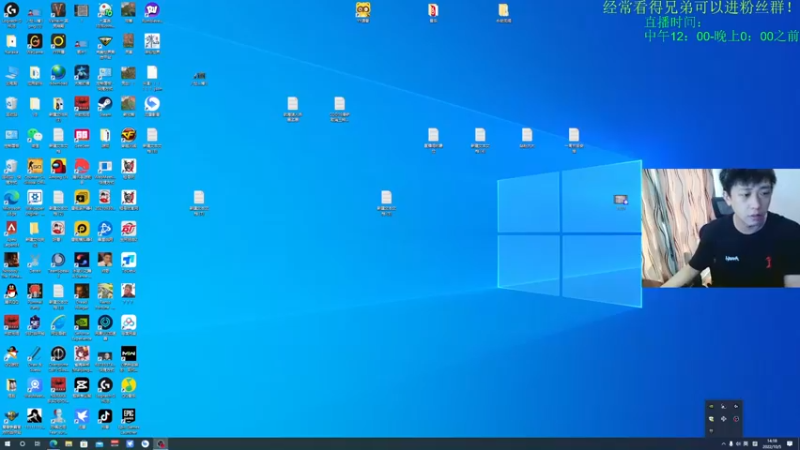Open Task View on the taskbar
Image resolution: width=800 pixels, height=450 pixels.
pyautogui.click(x=37, y=444)
